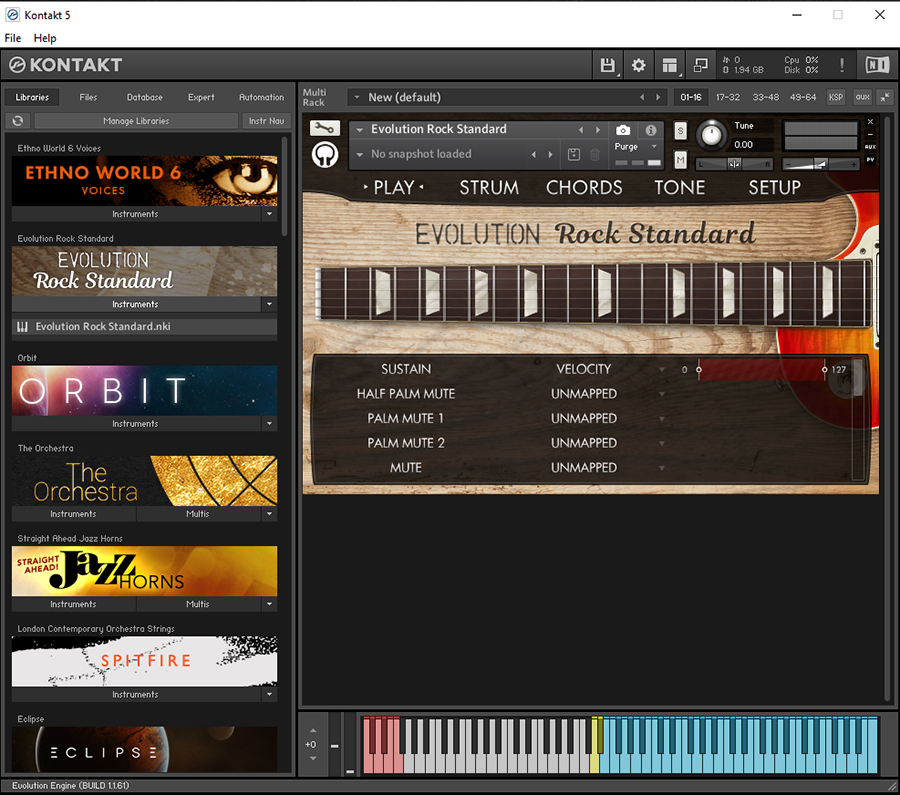Open the Sustain Velocity mapping dropdown
The width and height of the screenshot is (900, 795).
662,370
